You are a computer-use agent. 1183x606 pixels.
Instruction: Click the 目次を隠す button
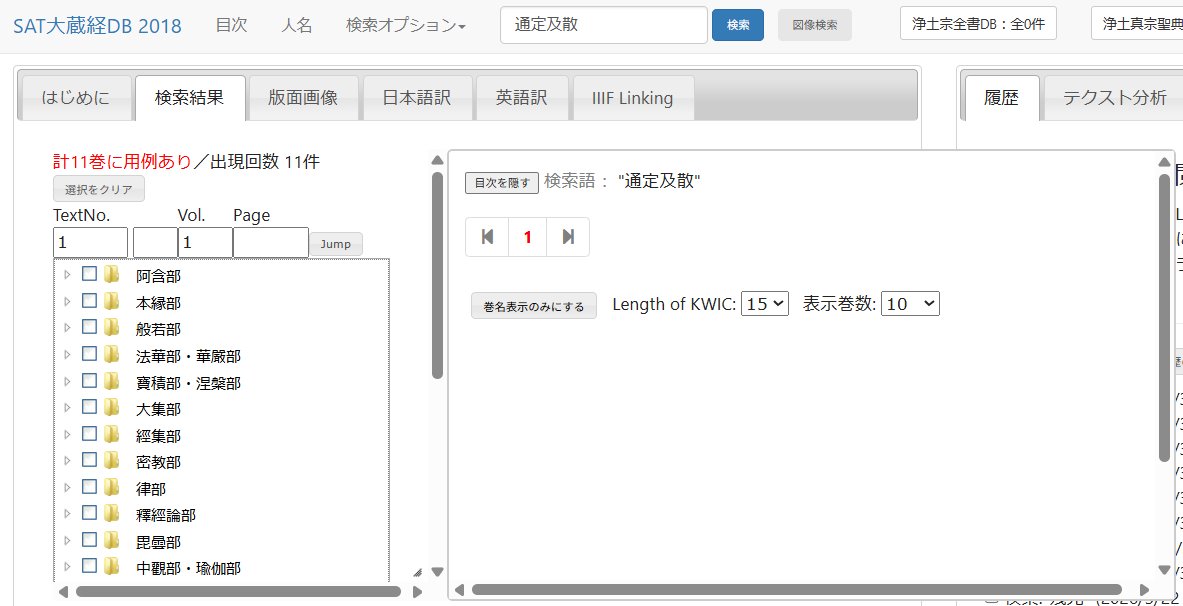[x=500, y=183]
